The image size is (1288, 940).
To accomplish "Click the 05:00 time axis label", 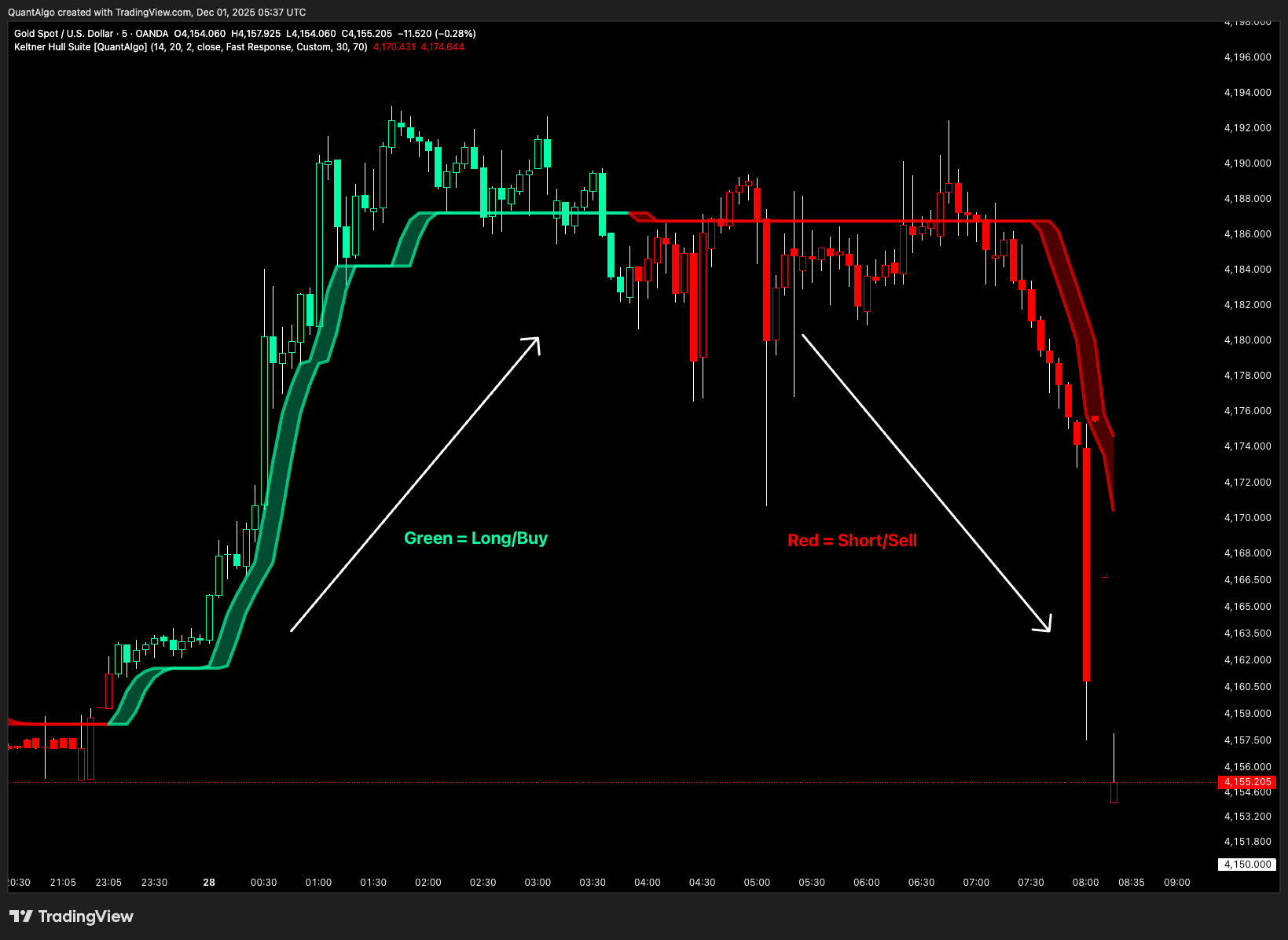I will point(757,883).
